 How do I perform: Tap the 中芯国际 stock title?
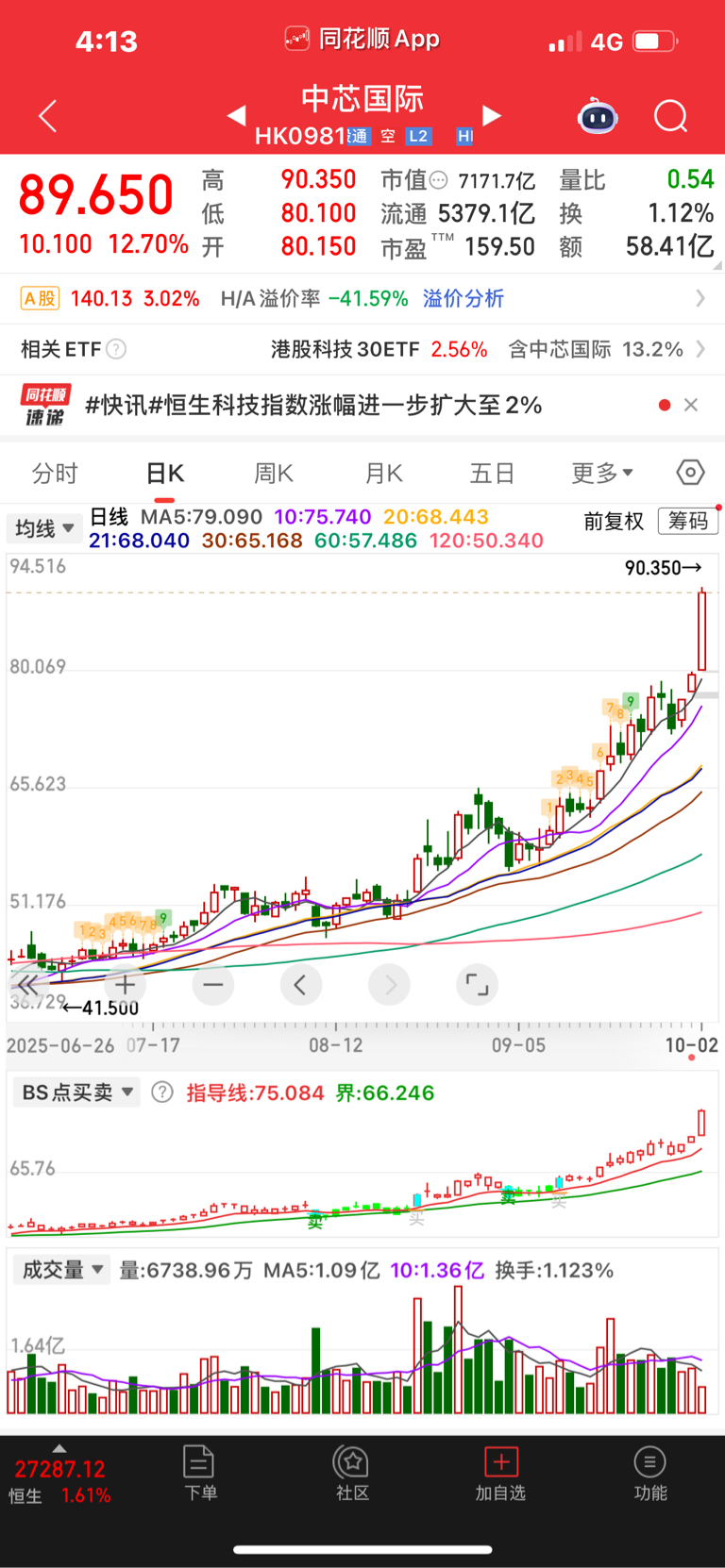[362, 99]
